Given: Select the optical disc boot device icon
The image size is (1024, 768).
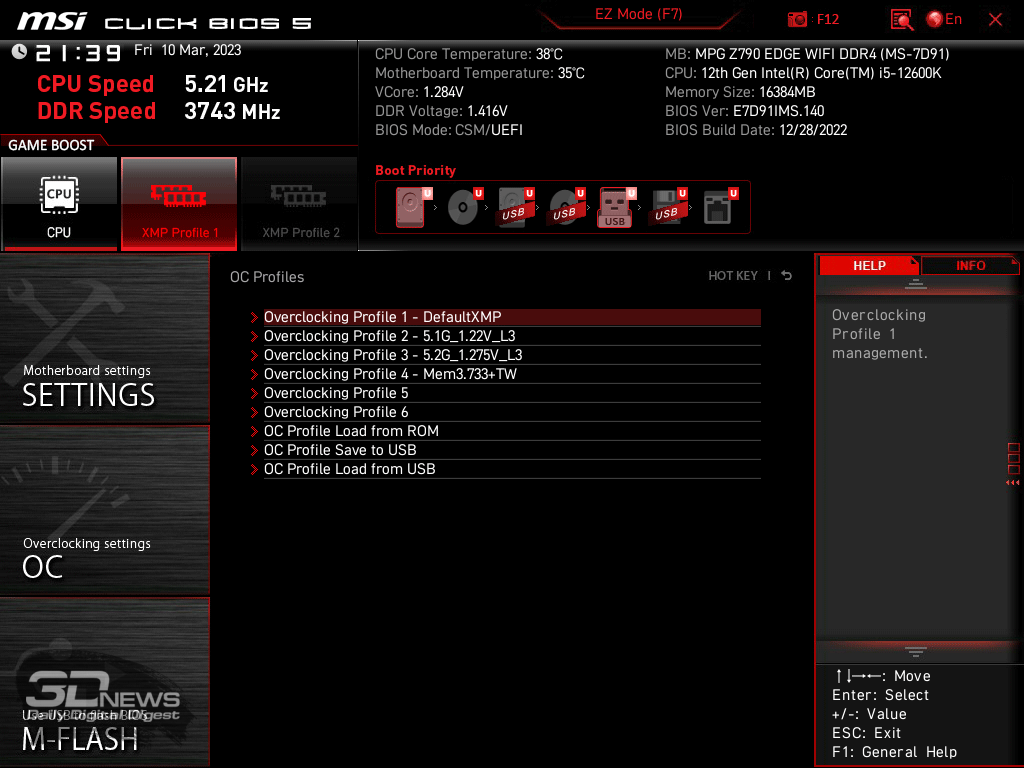Looking at the screenshot, I should click(464, 207).
